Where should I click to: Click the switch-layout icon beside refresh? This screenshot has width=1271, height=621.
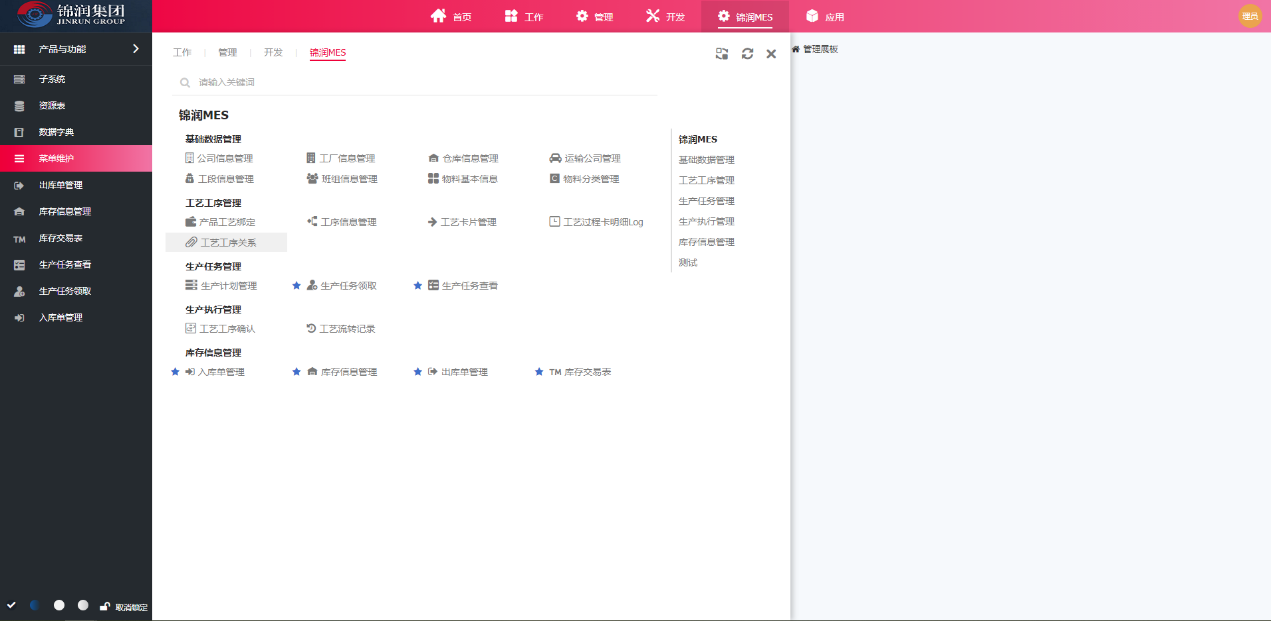(x=722, y=54)
